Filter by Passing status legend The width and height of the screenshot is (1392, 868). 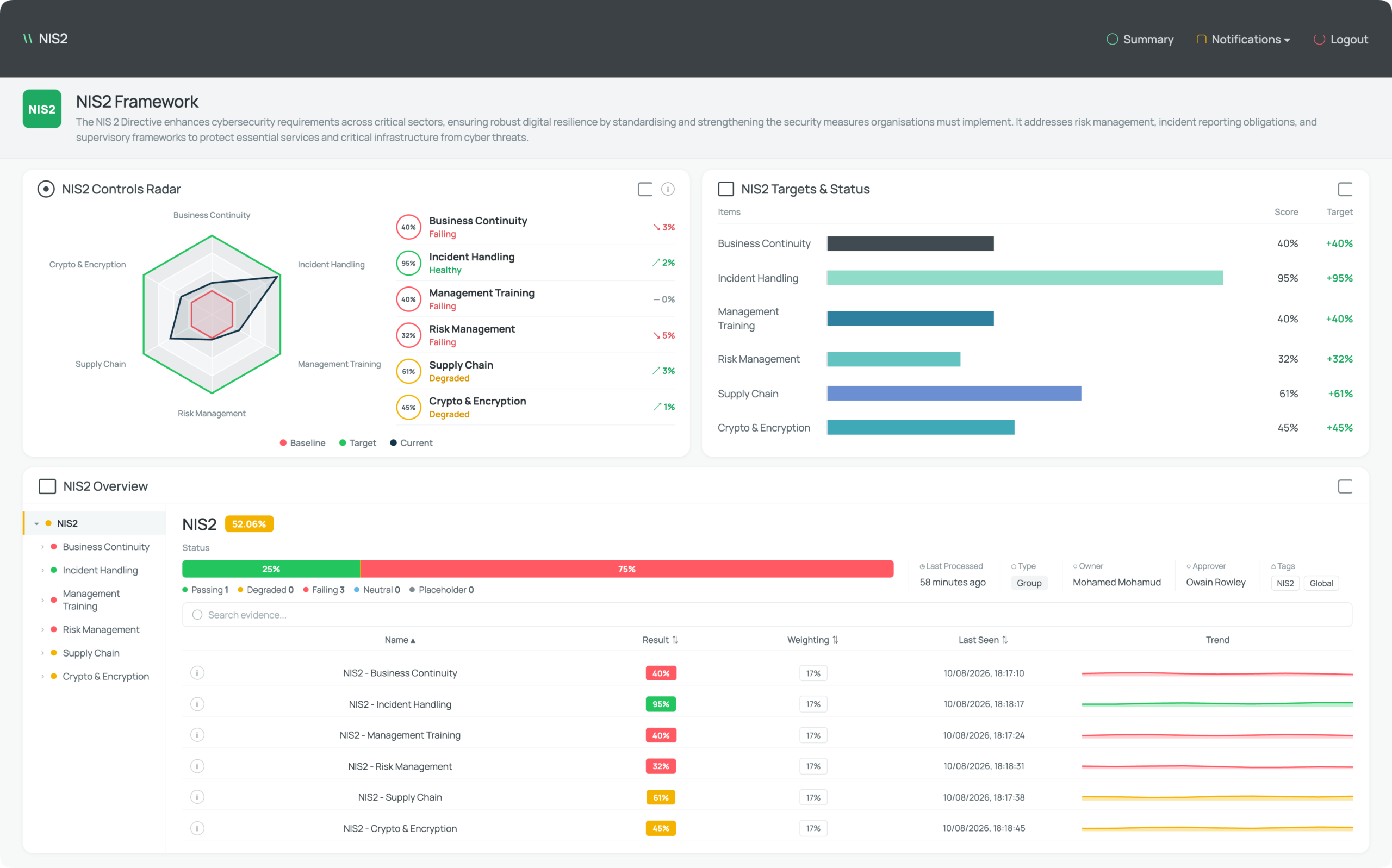point(206,590)
